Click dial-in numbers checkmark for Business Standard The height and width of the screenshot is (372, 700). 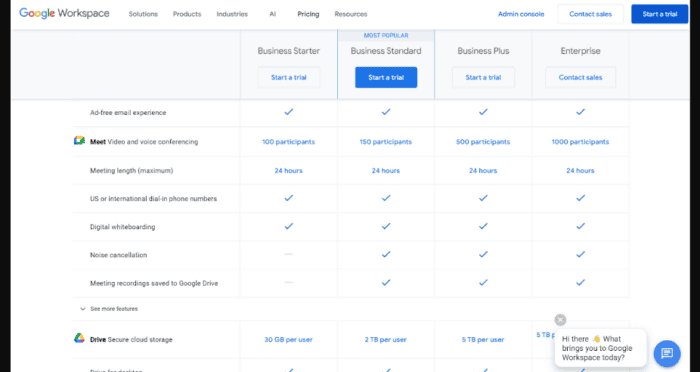point(386,198)
